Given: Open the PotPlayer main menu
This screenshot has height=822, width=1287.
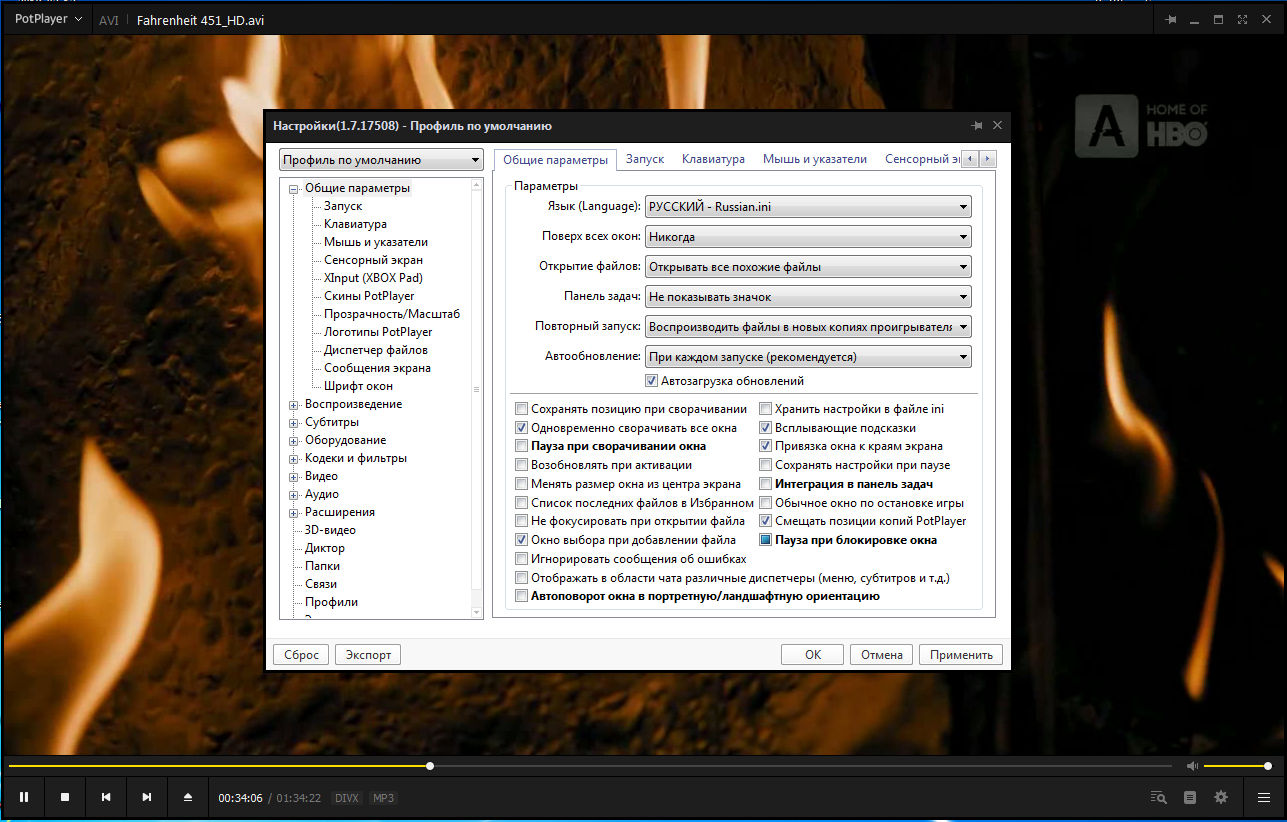Looking at the screenshot, I should point(48,19).
